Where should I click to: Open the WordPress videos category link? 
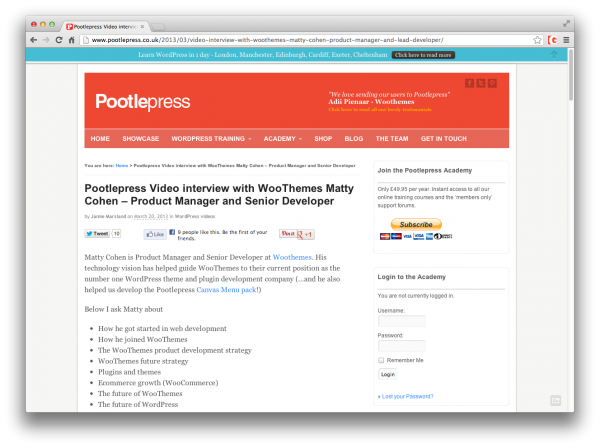[x=195, y=217]
